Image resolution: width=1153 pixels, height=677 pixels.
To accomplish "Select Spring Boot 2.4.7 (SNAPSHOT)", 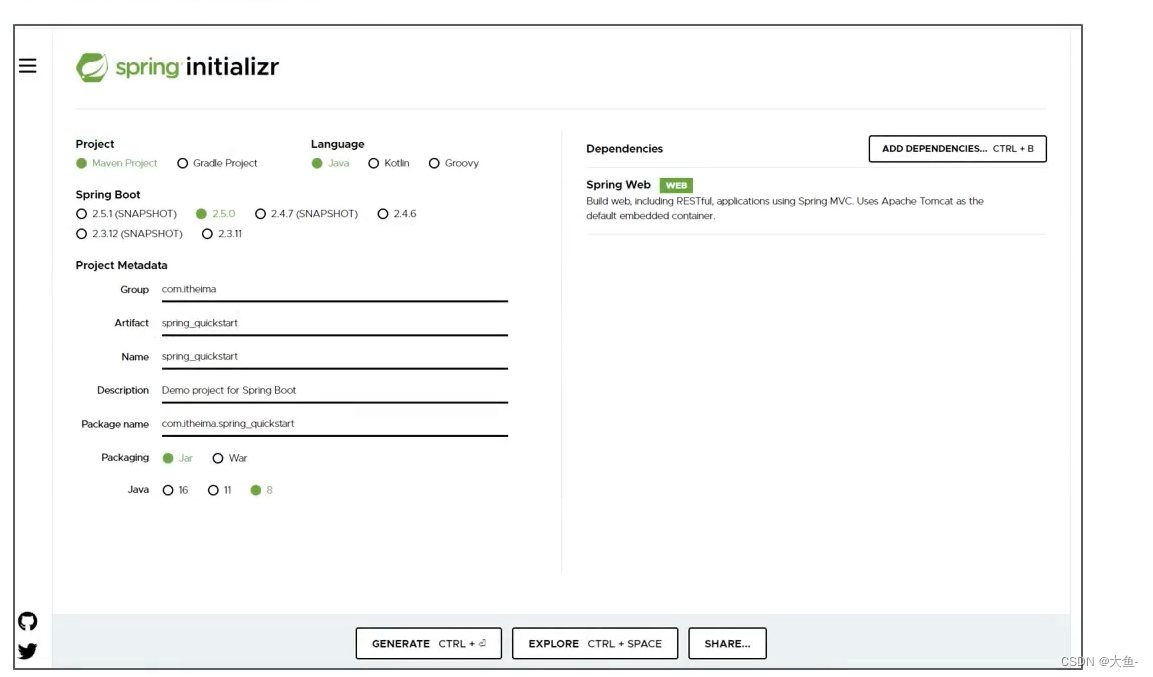I will [307, 214].
